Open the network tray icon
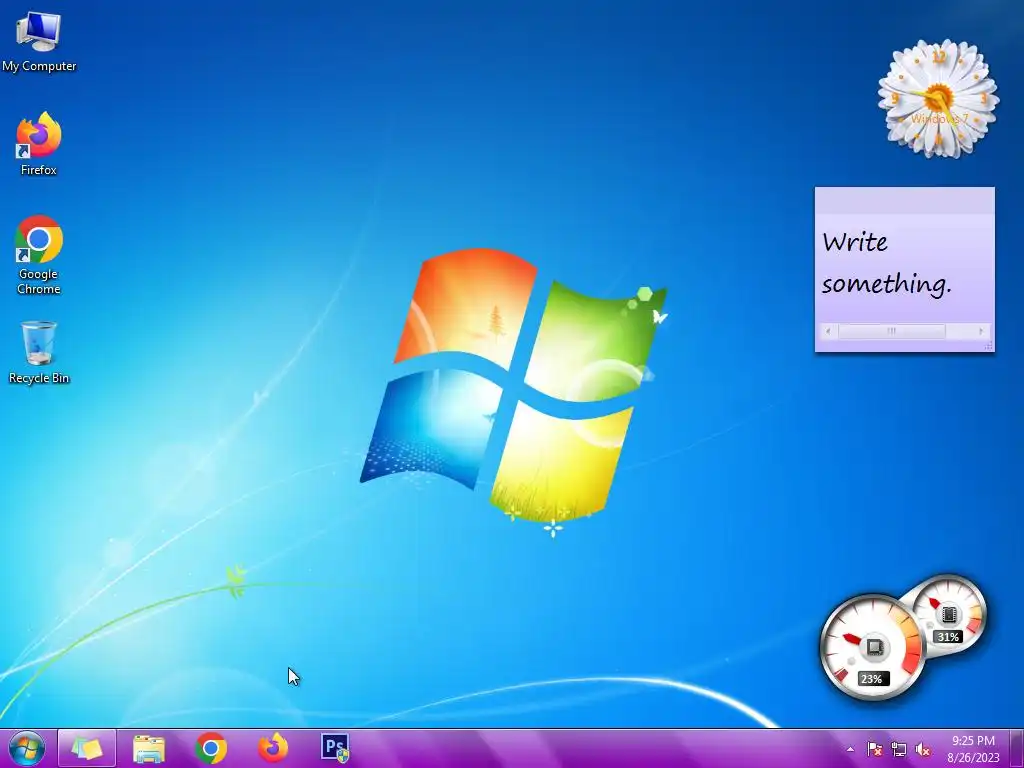 click(899, 749)
